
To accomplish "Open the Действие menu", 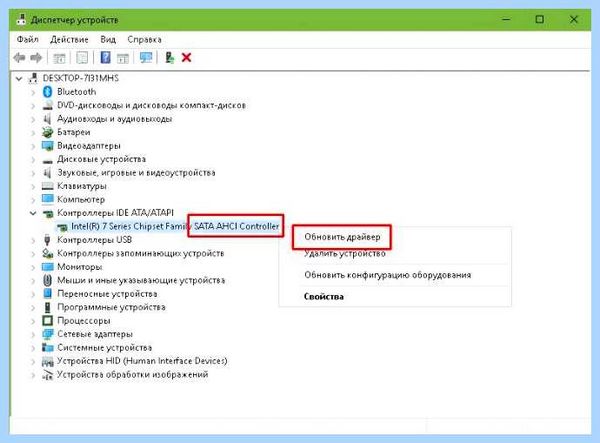I will coord(69,39).
